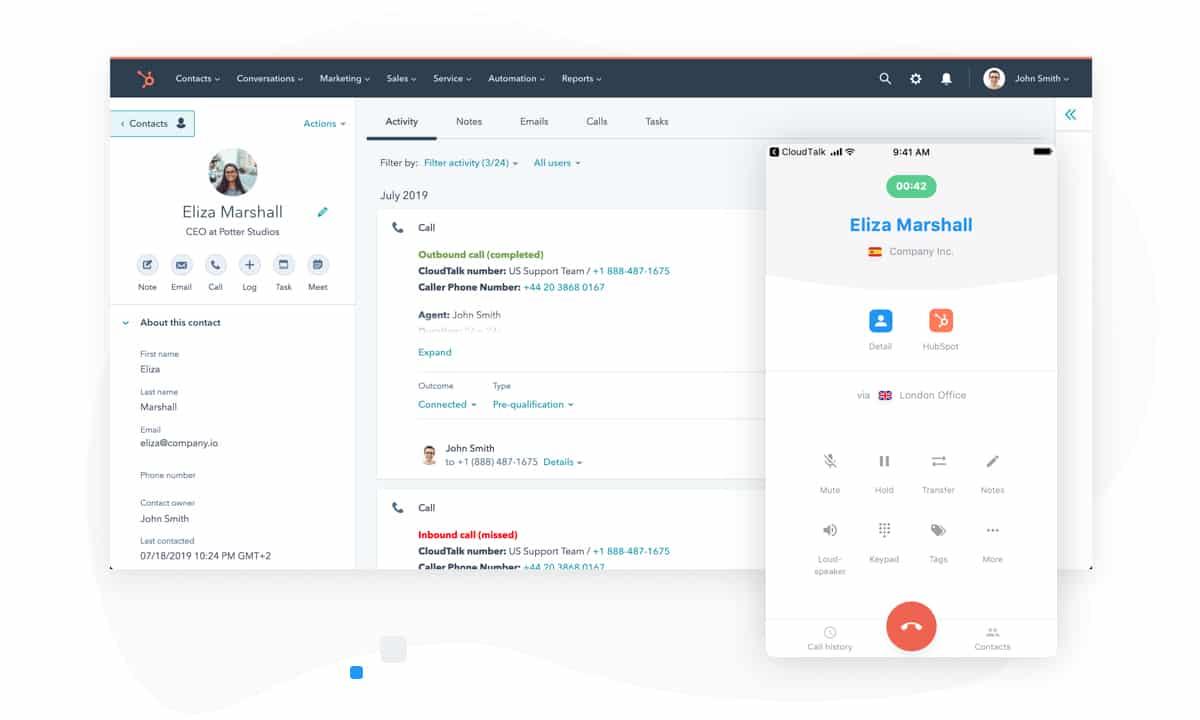Edit contact name with pencil icon
Viewport: 1200px width, 720px height.
[322, 212]
